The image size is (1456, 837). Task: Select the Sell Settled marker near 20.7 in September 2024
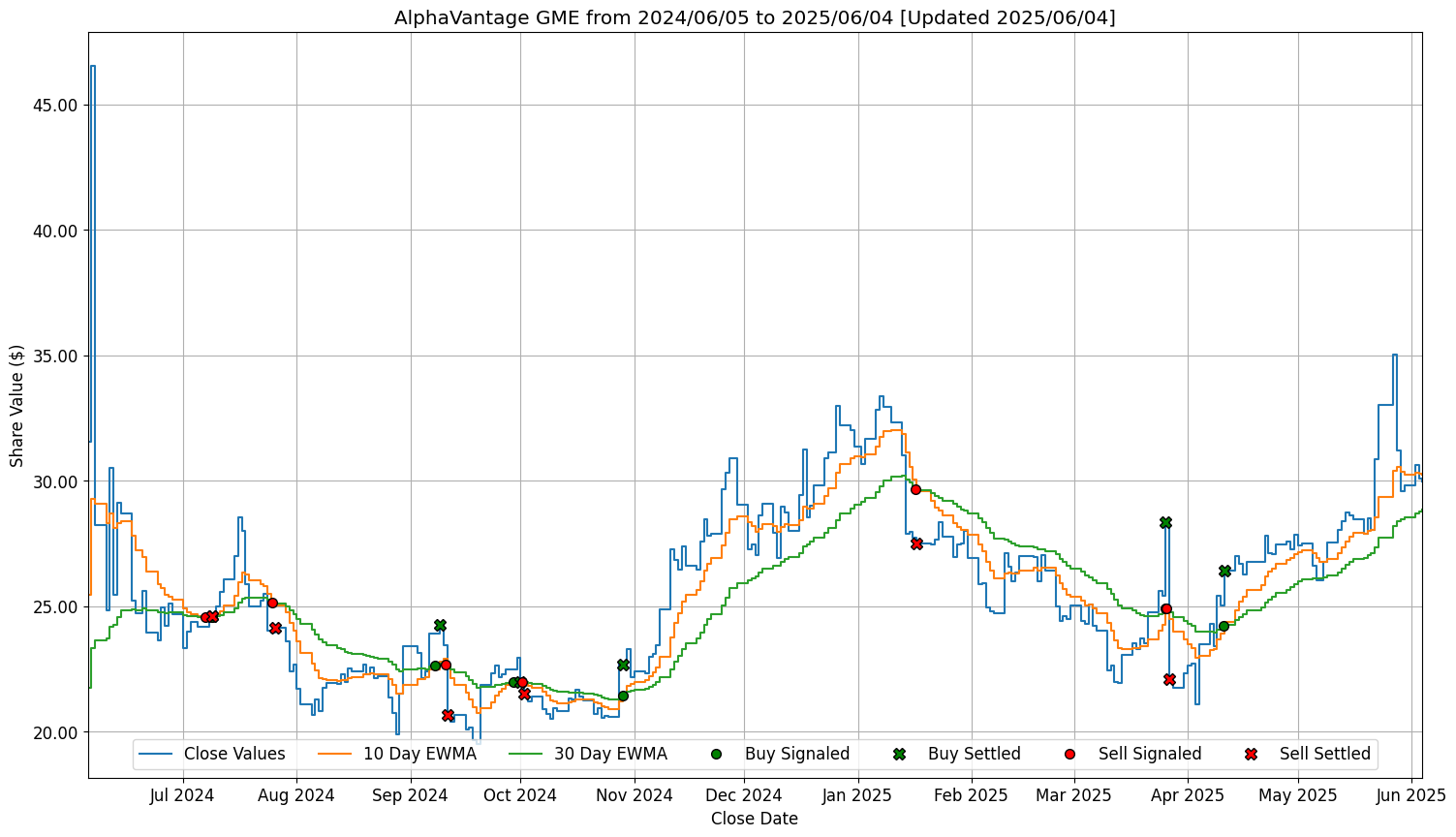[x=448, y=715]
